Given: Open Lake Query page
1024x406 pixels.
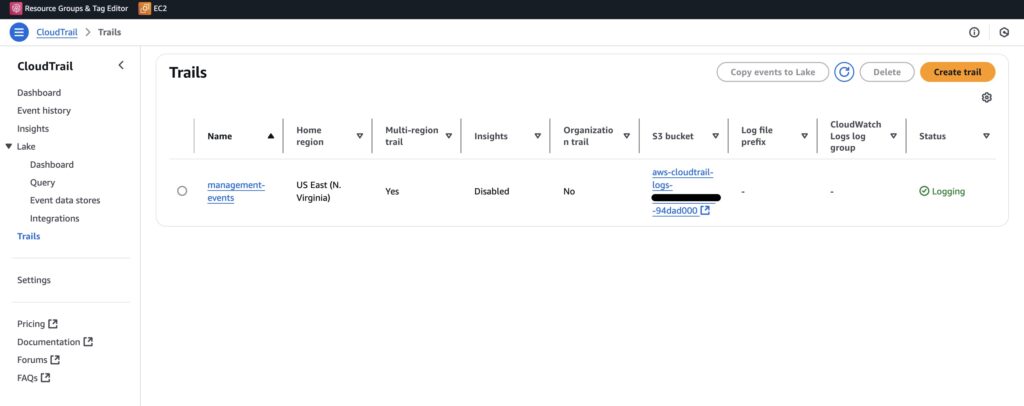Looking at the screenshot, I should click(42, 183).
